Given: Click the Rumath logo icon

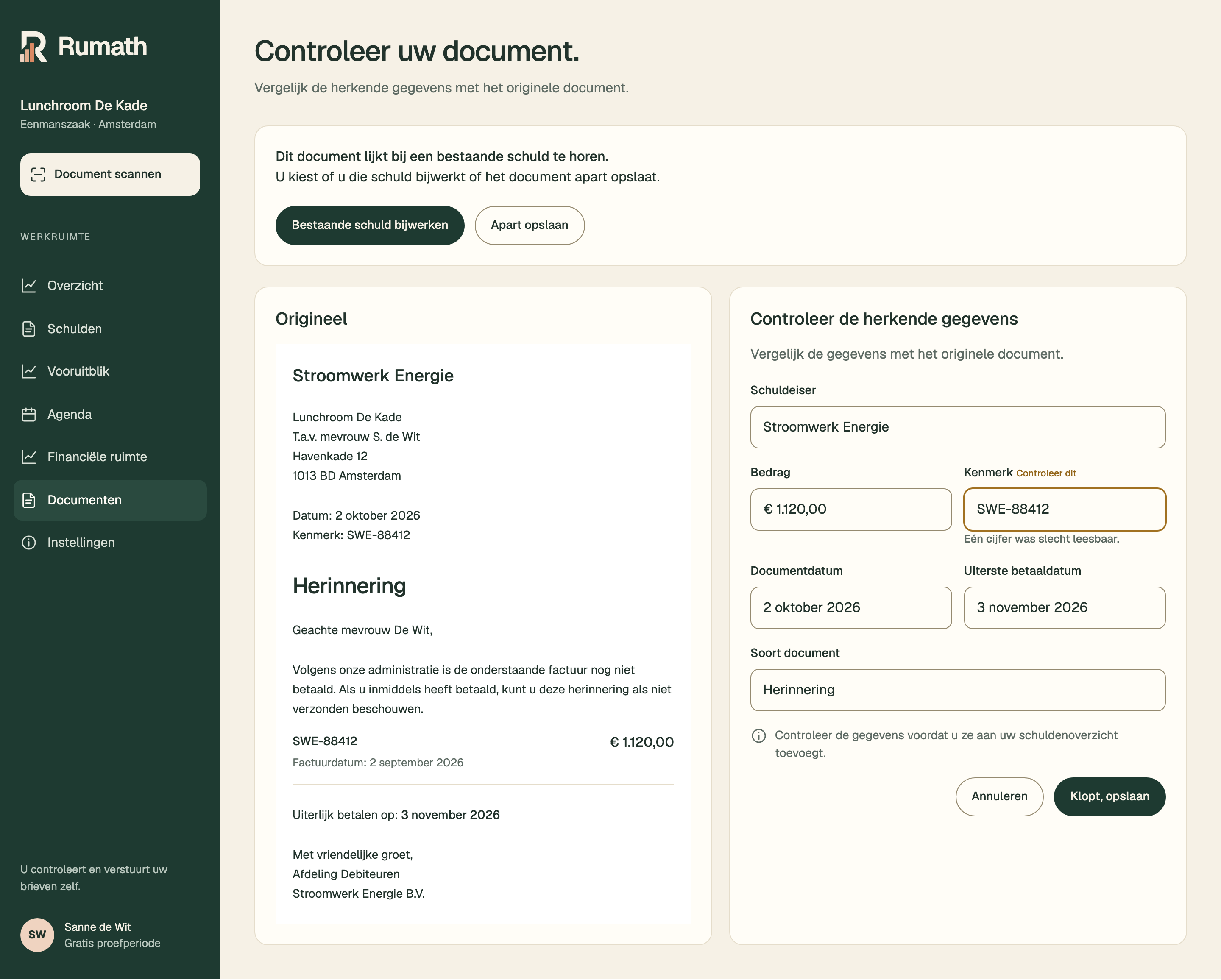Looking at the screenshot, I should click(34, 47).
